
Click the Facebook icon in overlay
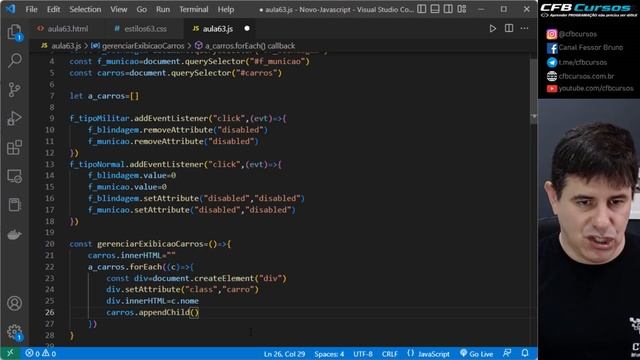pyautogui.click(x=551, y=48)
